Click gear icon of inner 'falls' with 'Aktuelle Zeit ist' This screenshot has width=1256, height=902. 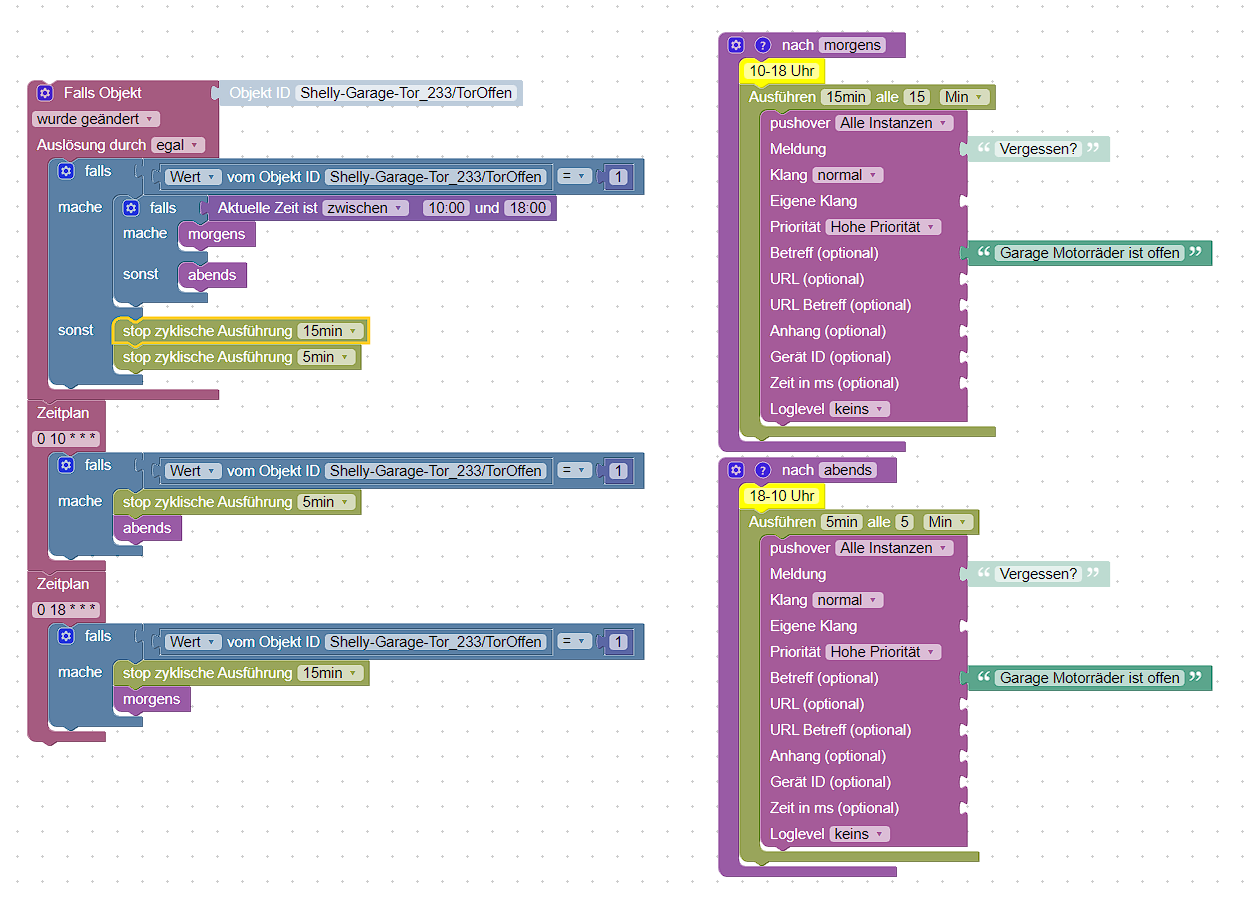tap(131, 208)
